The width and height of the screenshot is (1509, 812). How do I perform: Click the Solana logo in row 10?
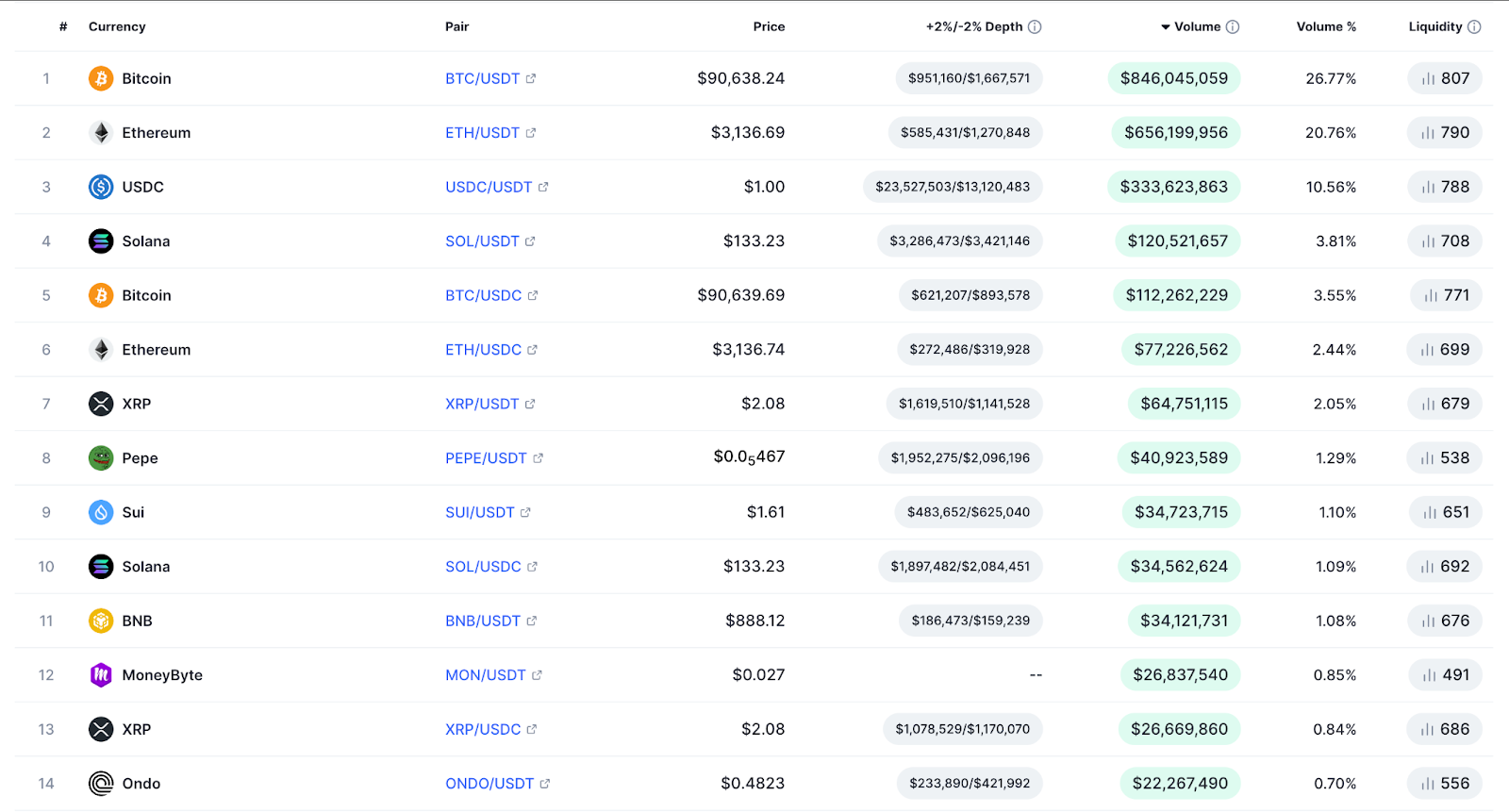[101, 567]
